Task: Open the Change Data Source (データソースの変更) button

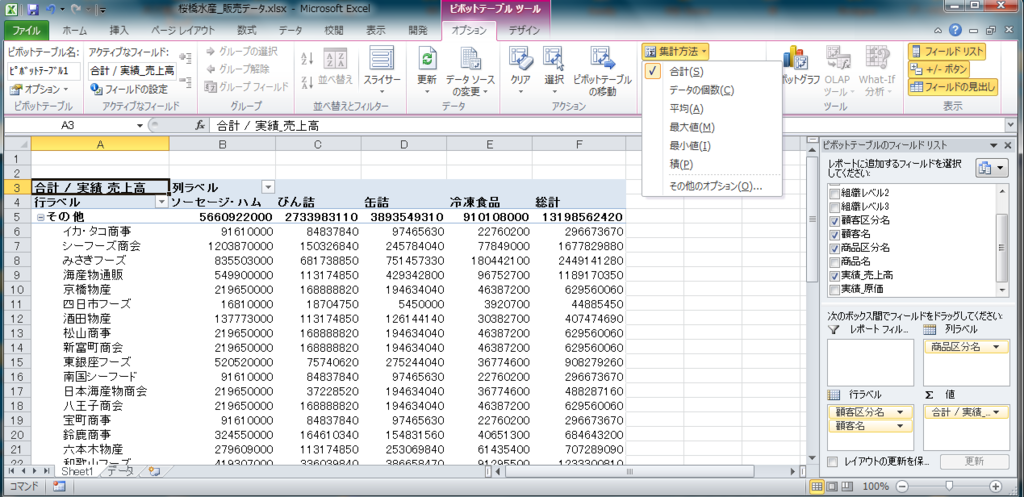Action: coord(470,72)
